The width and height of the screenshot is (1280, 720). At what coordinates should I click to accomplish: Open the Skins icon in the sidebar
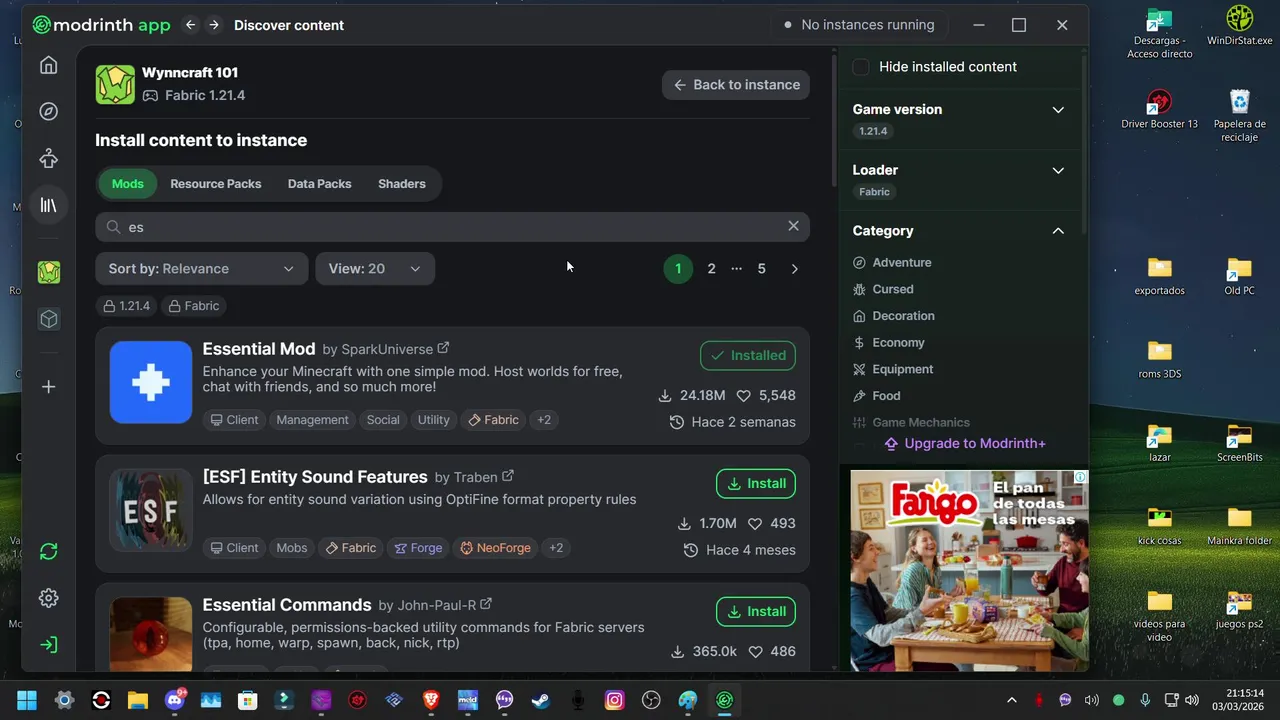click(48, 158)
